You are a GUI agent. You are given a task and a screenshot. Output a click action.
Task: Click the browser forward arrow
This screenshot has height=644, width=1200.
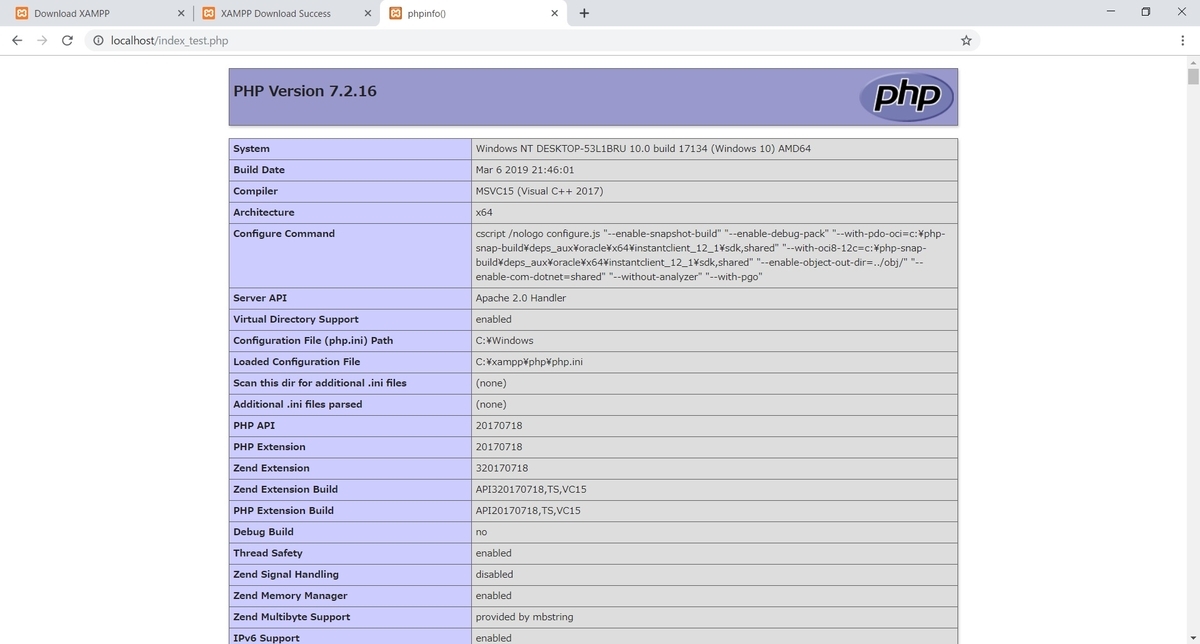click(42, 40)
